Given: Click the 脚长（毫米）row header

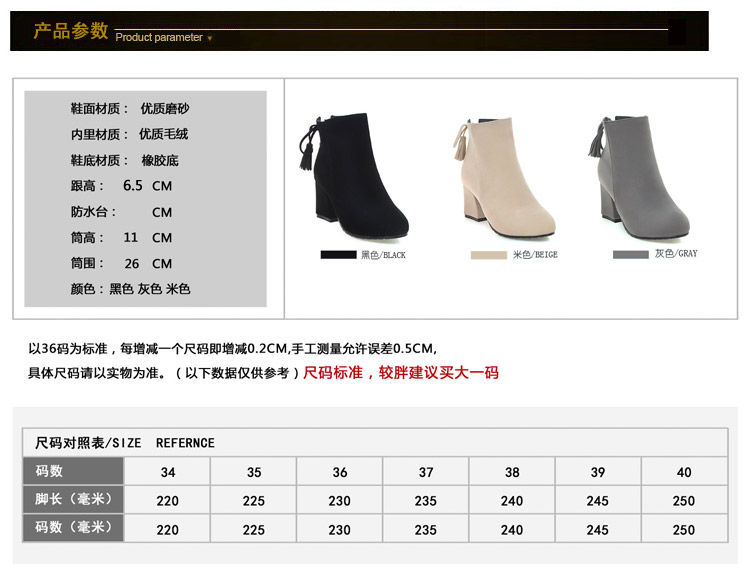Looking at the screenshot, I should pyautogui.click(x=73, y=499).
